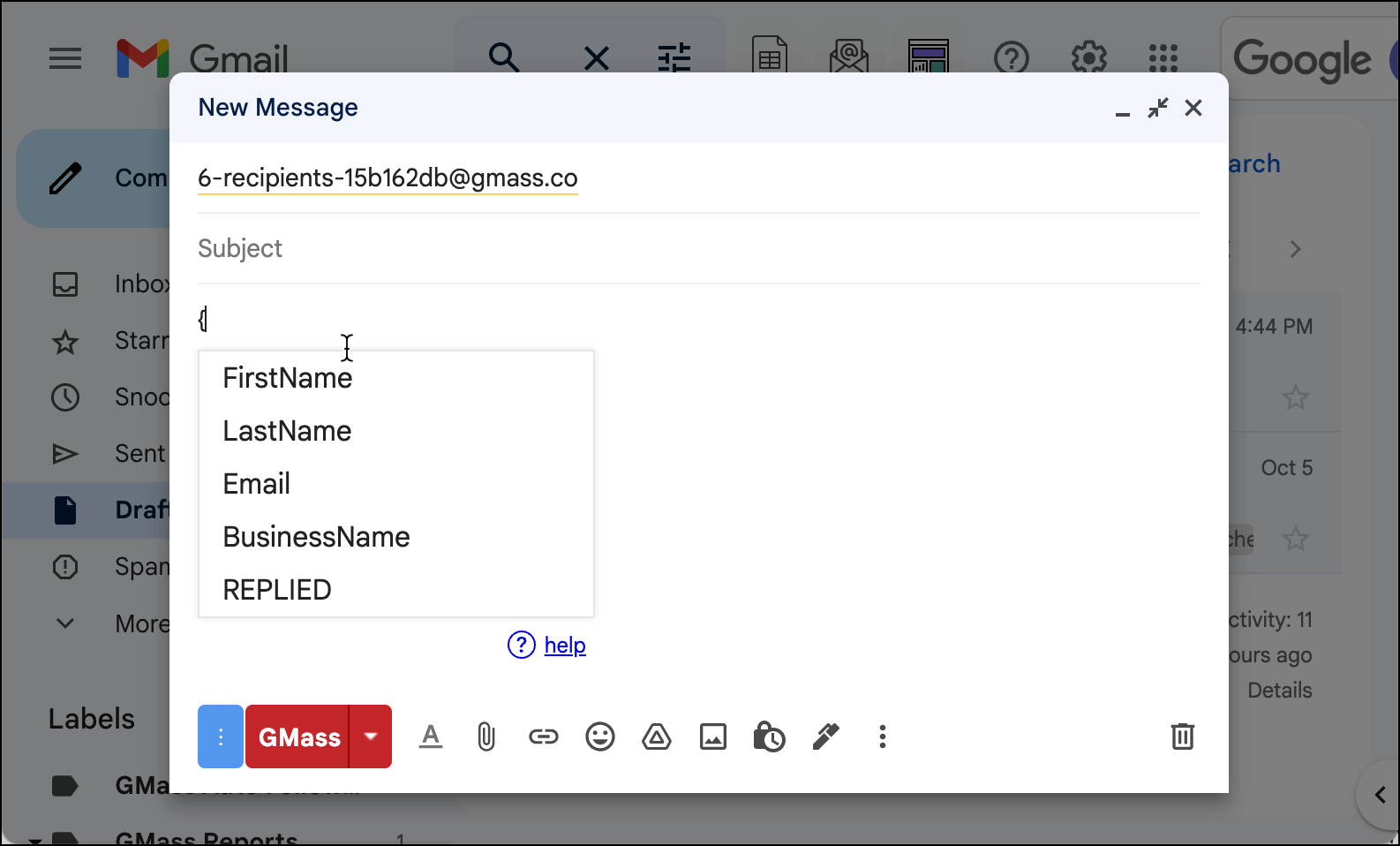Open the Spam folder icon
Image resolution: width=1400 pixels, height=846 pixels.
[65, 567]
